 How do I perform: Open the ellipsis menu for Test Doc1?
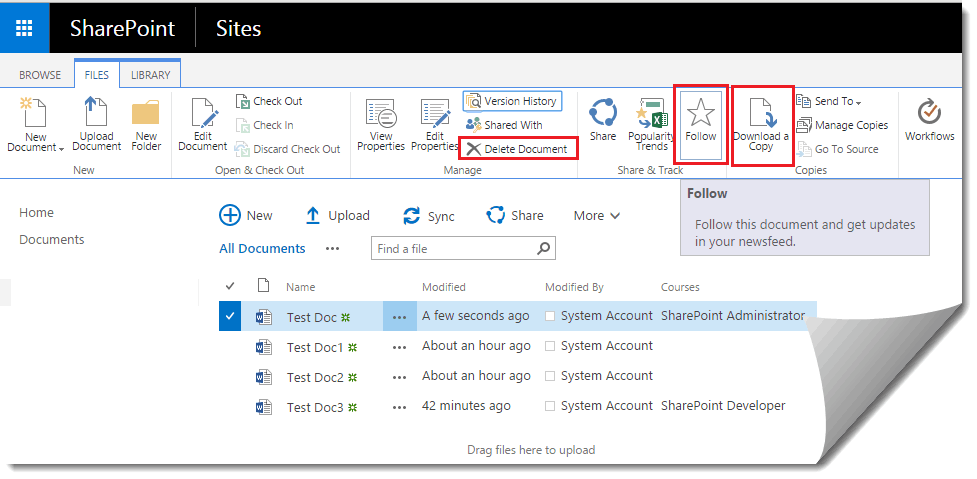399,348
